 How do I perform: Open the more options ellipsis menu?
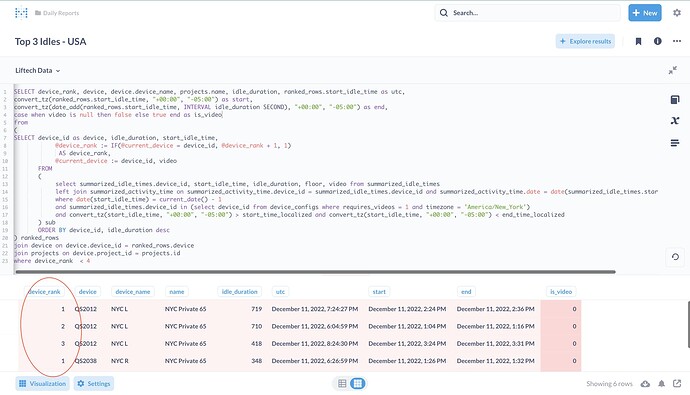coord(677,41)
